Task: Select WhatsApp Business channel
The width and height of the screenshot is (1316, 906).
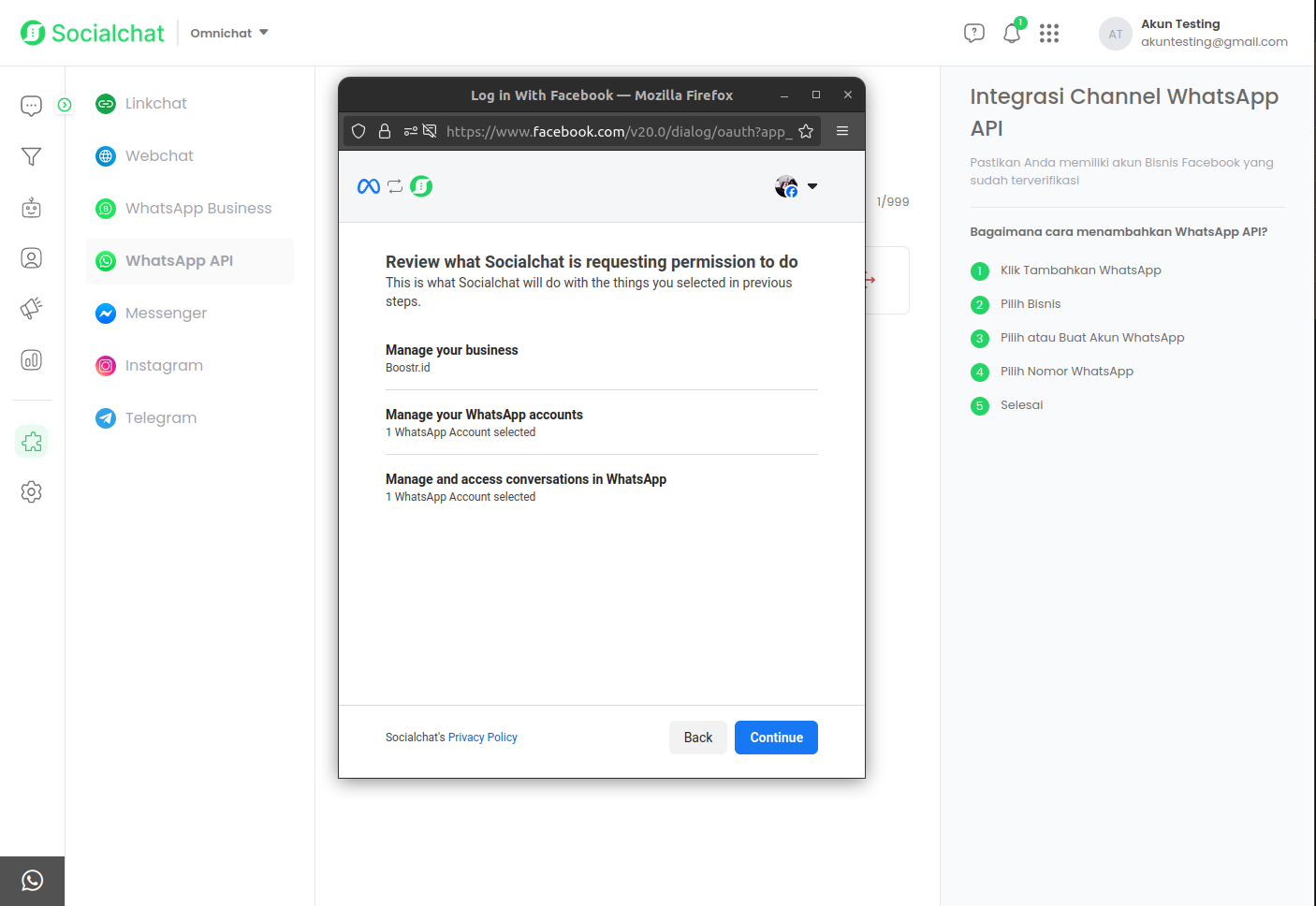Action: 197,209
